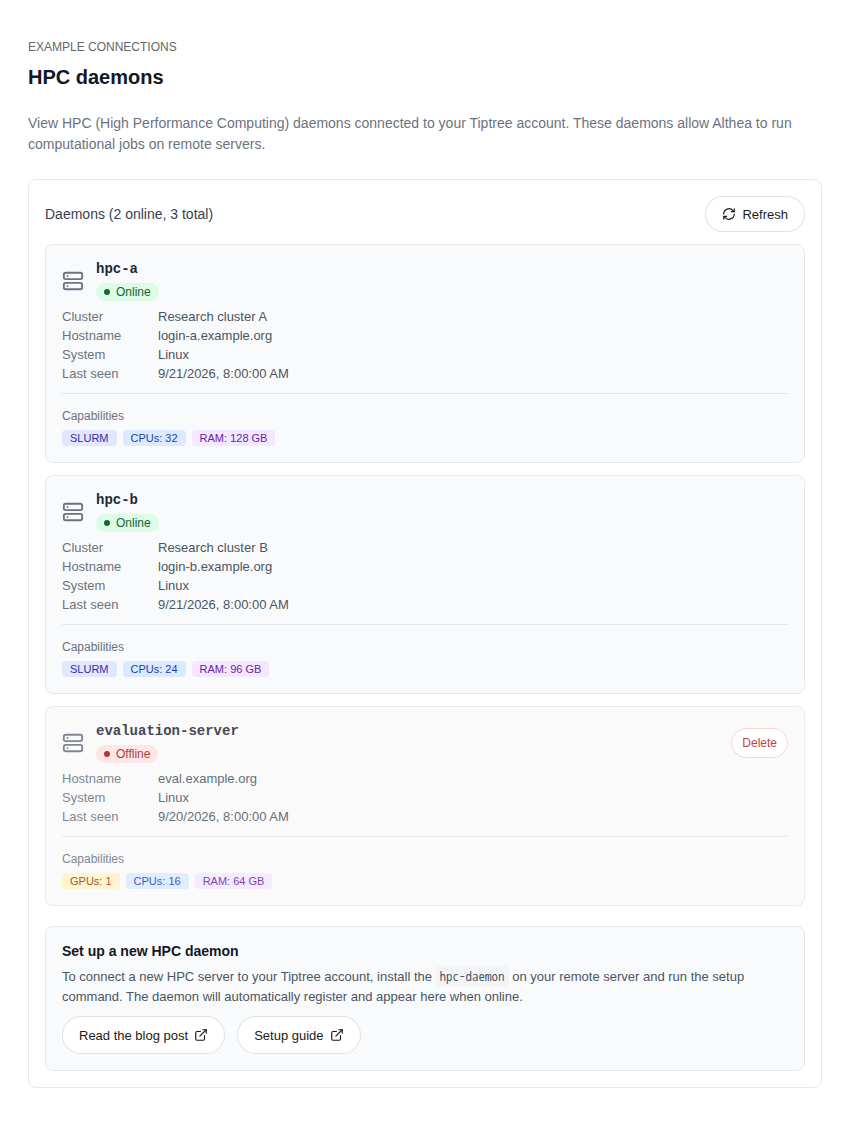Open the Setup guide link
This screenshot has height=1140, width=850.
tap(299, 1035)
